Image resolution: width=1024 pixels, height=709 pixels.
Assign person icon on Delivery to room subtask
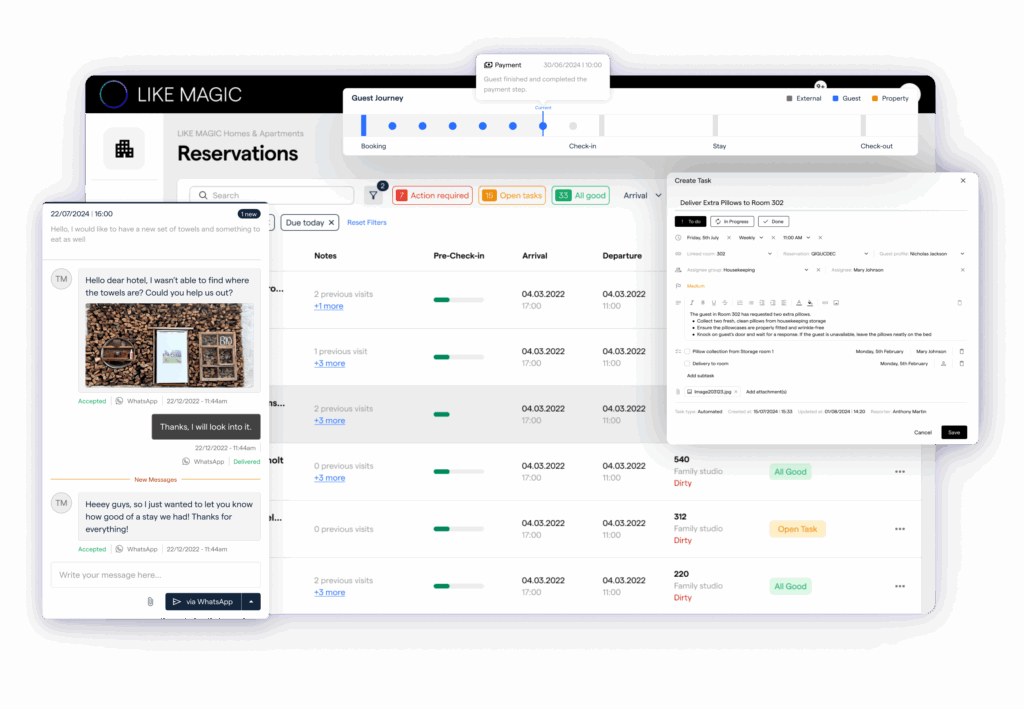click(943, 364)
